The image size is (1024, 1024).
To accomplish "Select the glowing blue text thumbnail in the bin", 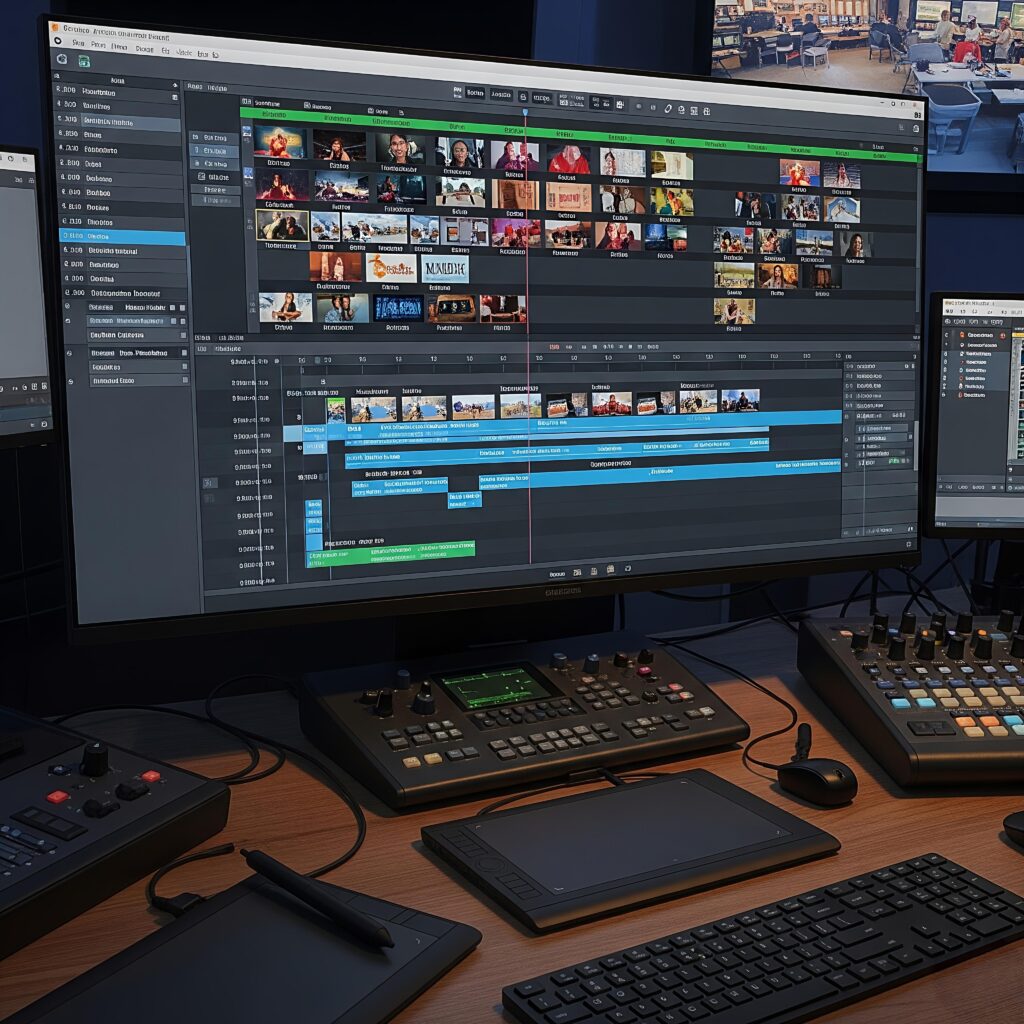I will (398, 308).
